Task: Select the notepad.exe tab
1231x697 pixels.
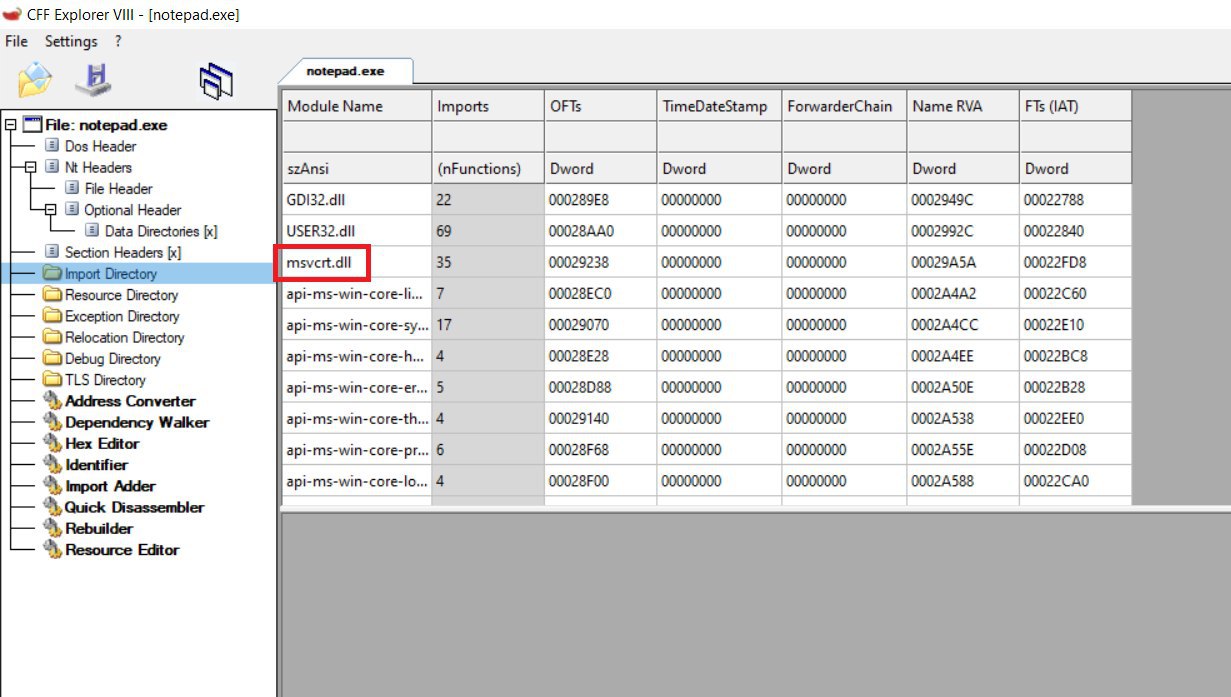Action: [345, 71]
